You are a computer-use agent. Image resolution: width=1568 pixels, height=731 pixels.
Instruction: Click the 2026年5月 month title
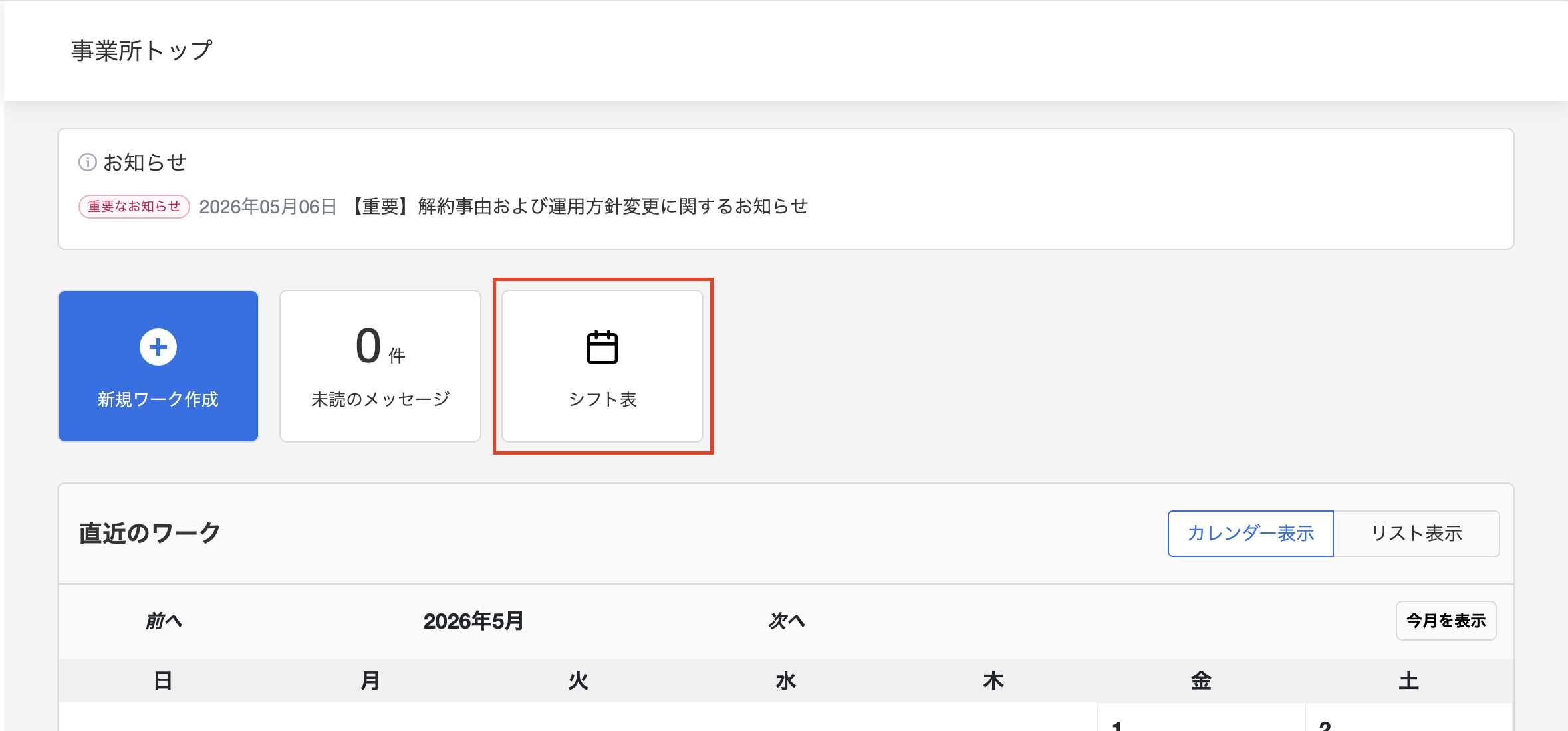click(473, 621)
